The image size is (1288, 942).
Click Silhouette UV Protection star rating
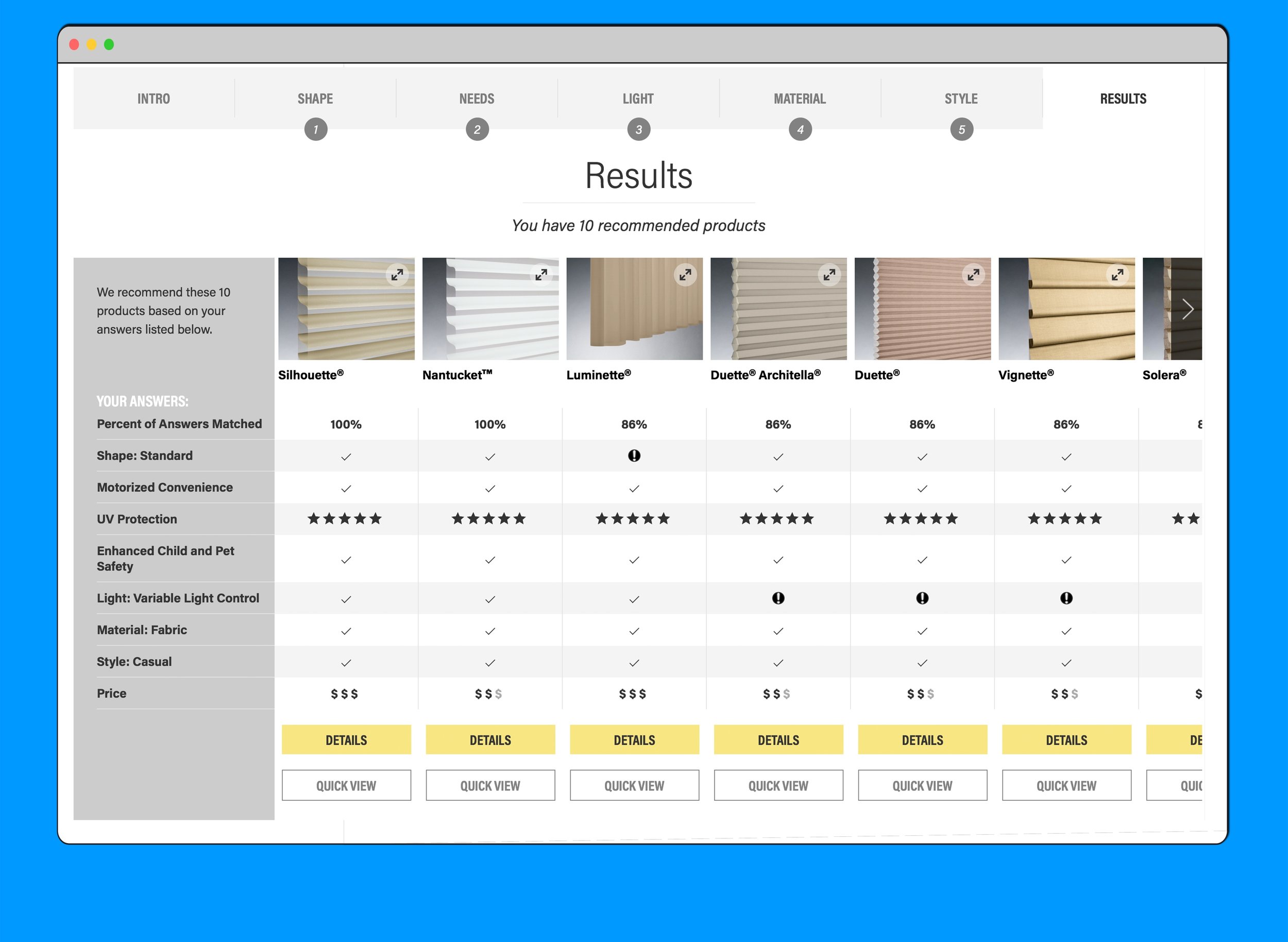(344, 519)
